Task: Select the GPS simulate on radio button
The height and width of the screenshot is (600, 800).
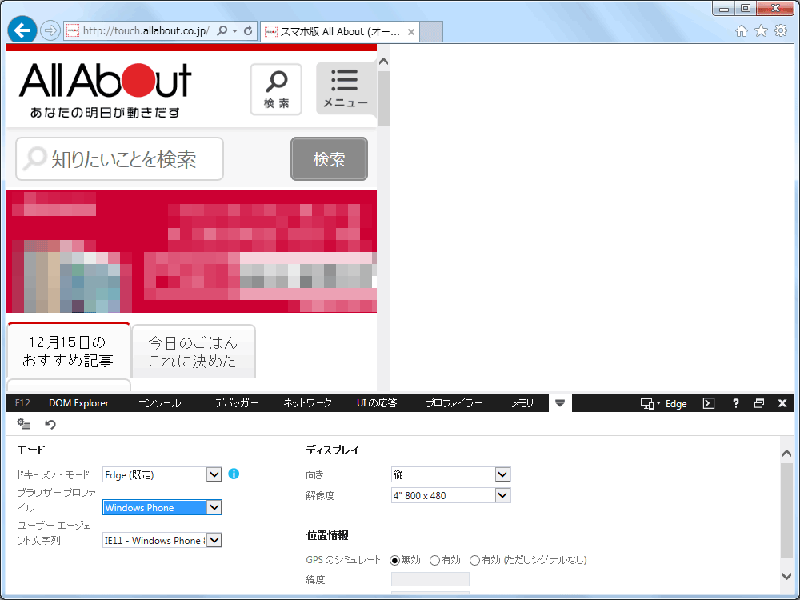Action: tap(435, 560)
